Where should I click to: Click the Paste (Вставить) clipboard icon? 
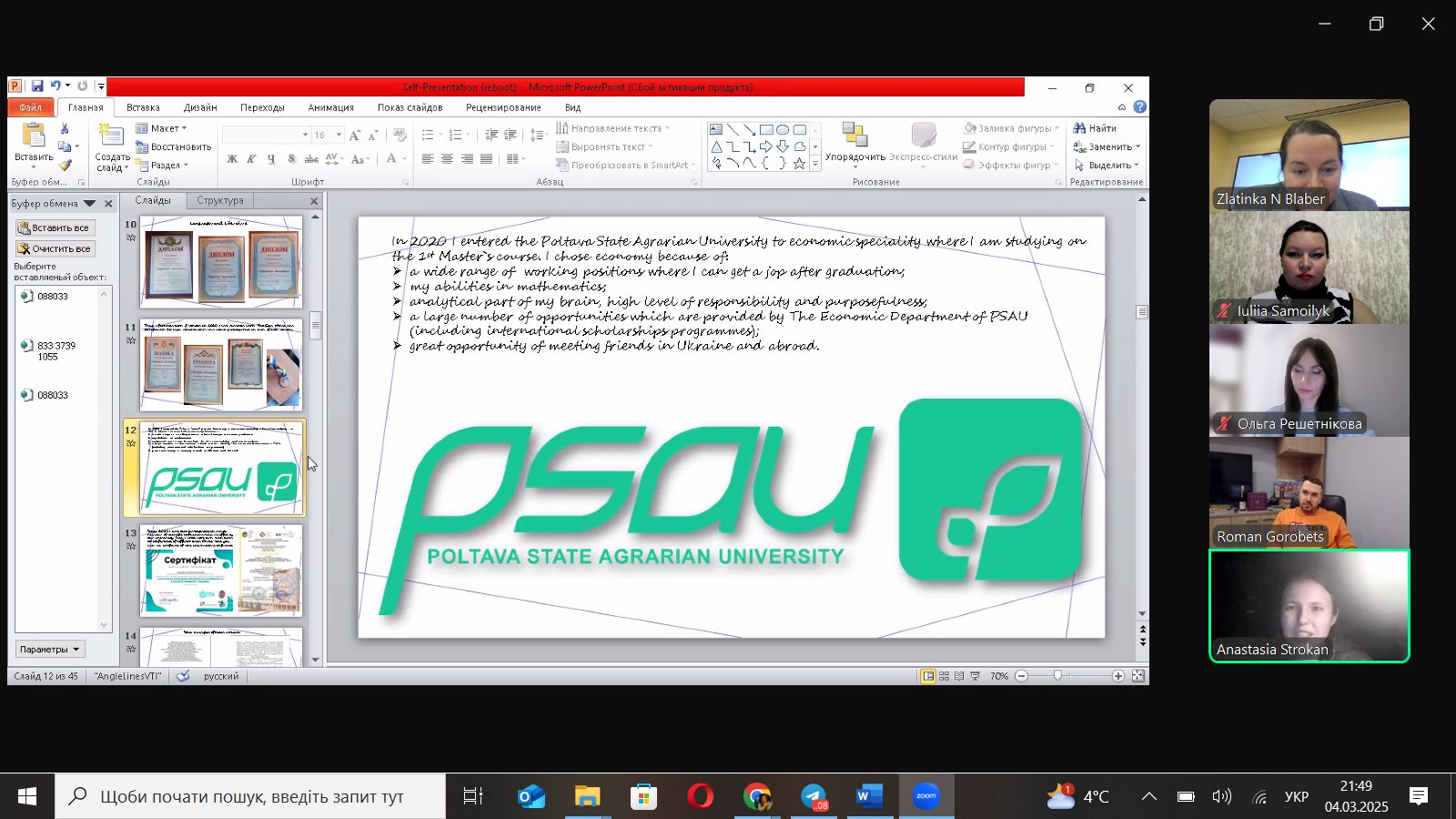[34, 136]
